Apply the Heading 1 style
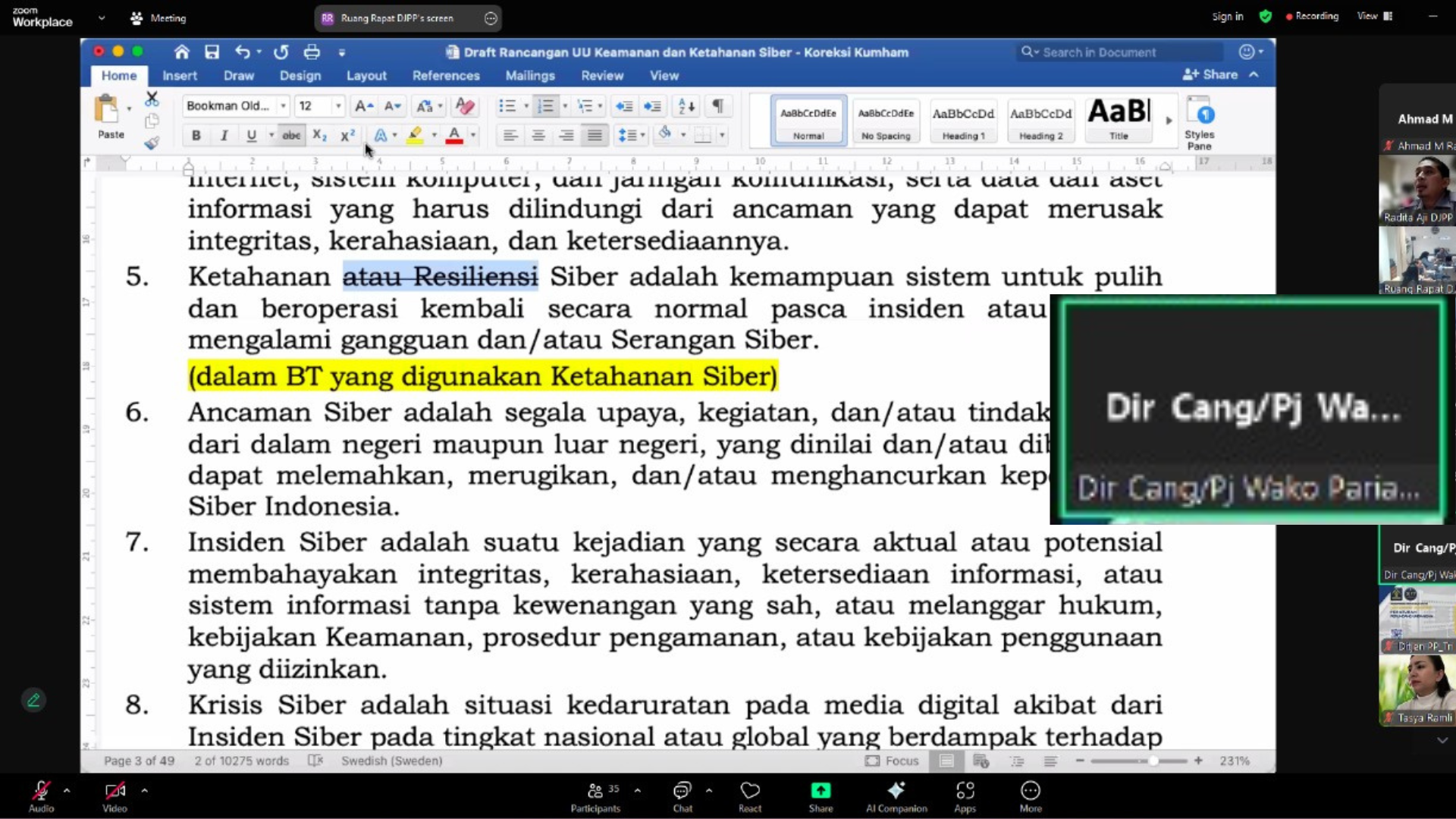Image resolution: width=1456 pixels, height=819 pixels. coord(963,121)
